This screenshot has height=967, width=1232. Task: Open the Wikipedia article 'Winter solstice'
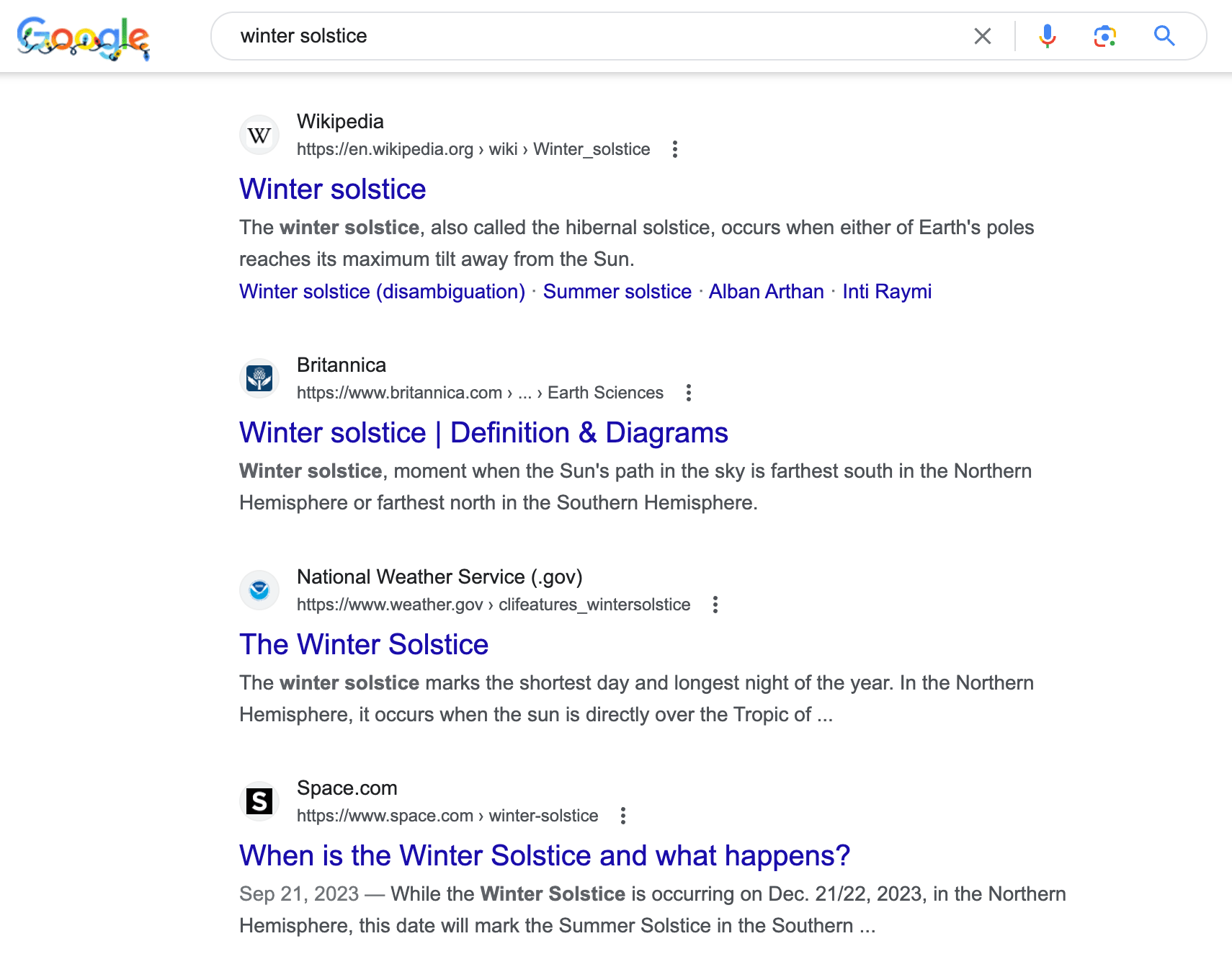click(x=332, y=189)
